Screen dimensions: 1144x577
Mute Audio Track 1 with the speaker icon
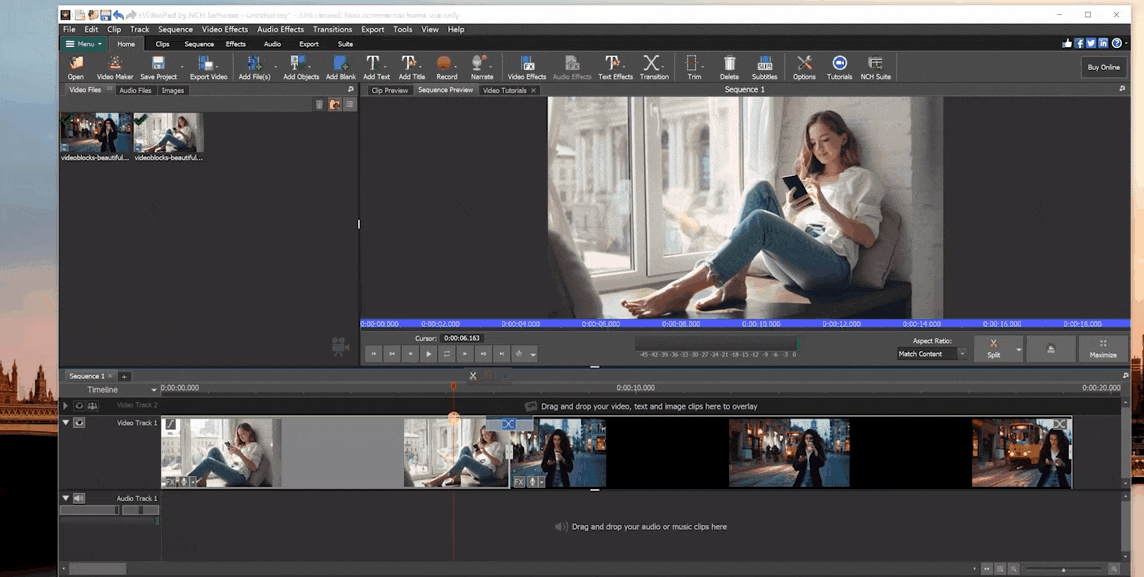(x=79, y=498)
